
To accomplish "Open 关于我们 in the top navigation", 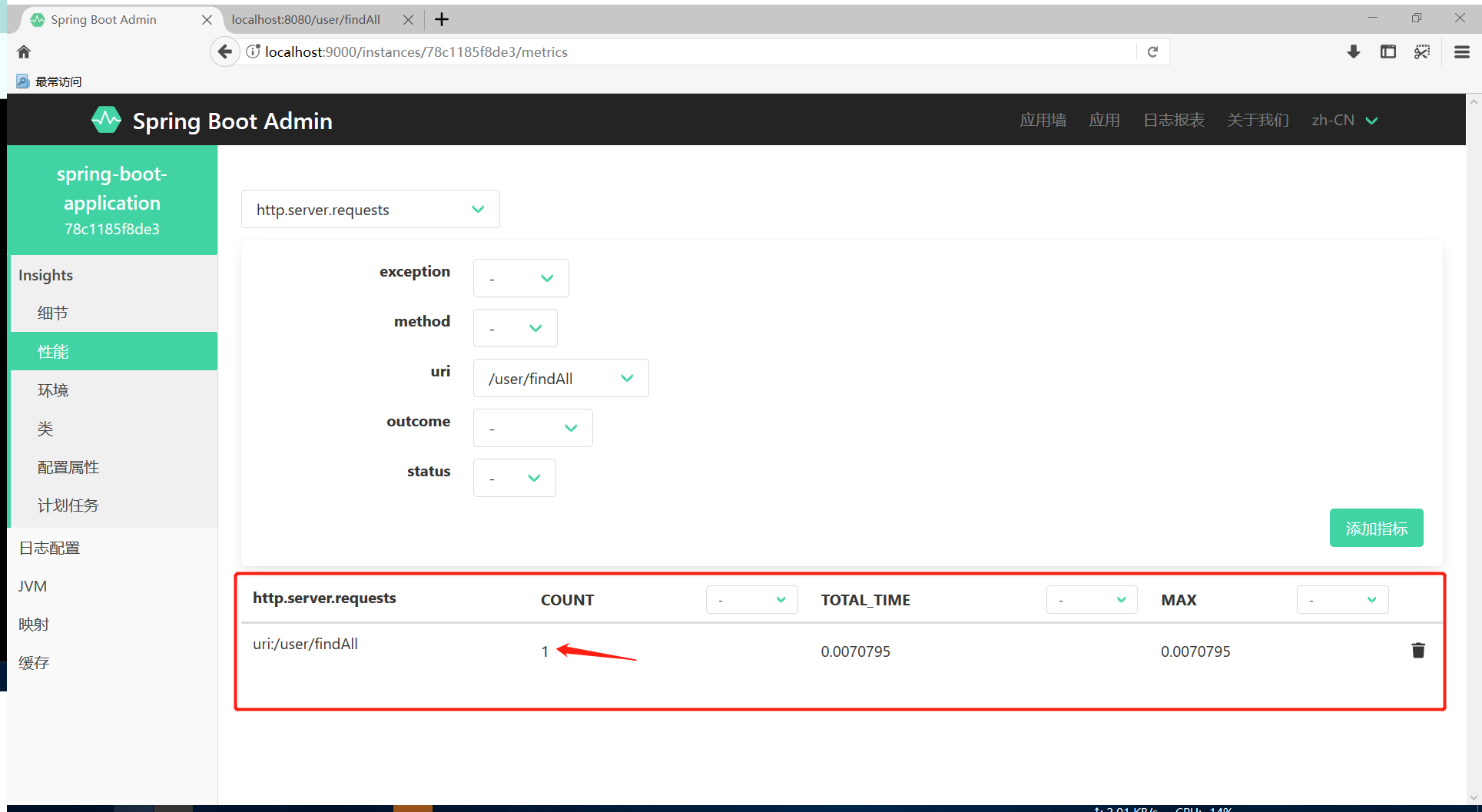I will 1258,120.
